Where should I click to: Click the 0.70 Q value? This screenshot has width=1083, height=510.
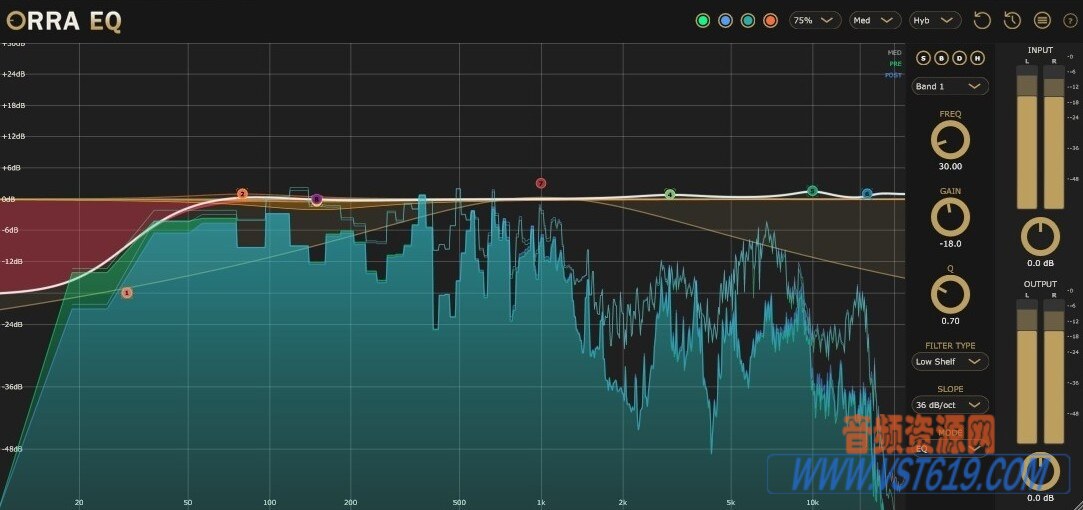(950, 321)
